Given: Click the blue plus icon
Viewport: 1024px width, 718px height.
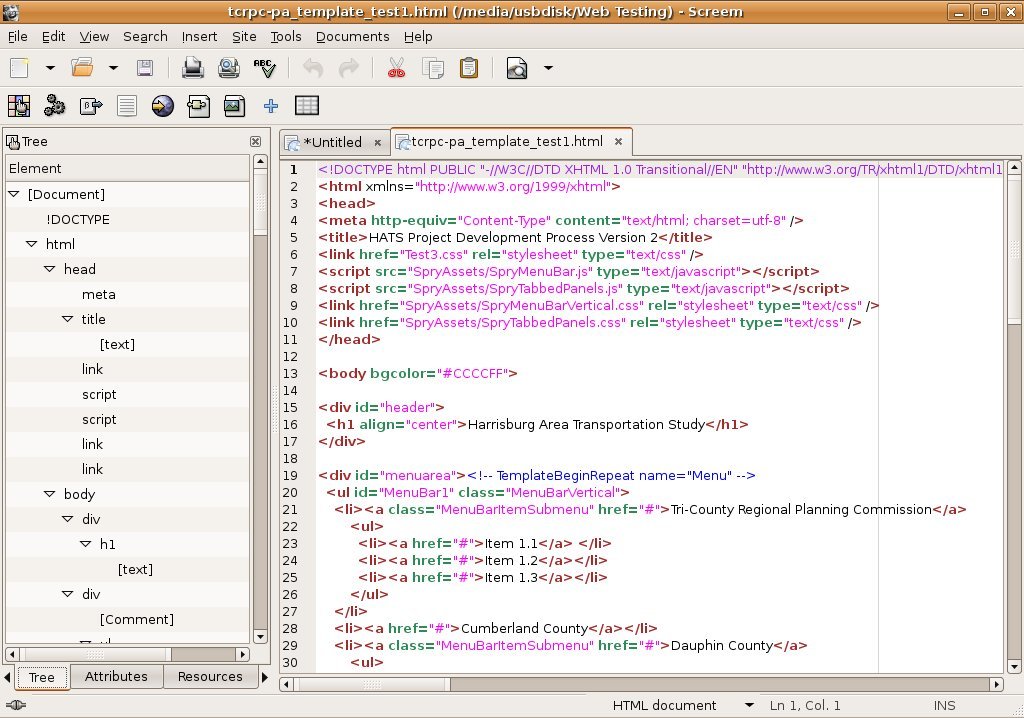Looking at the screenshot, I should click(x=271, y=105).
